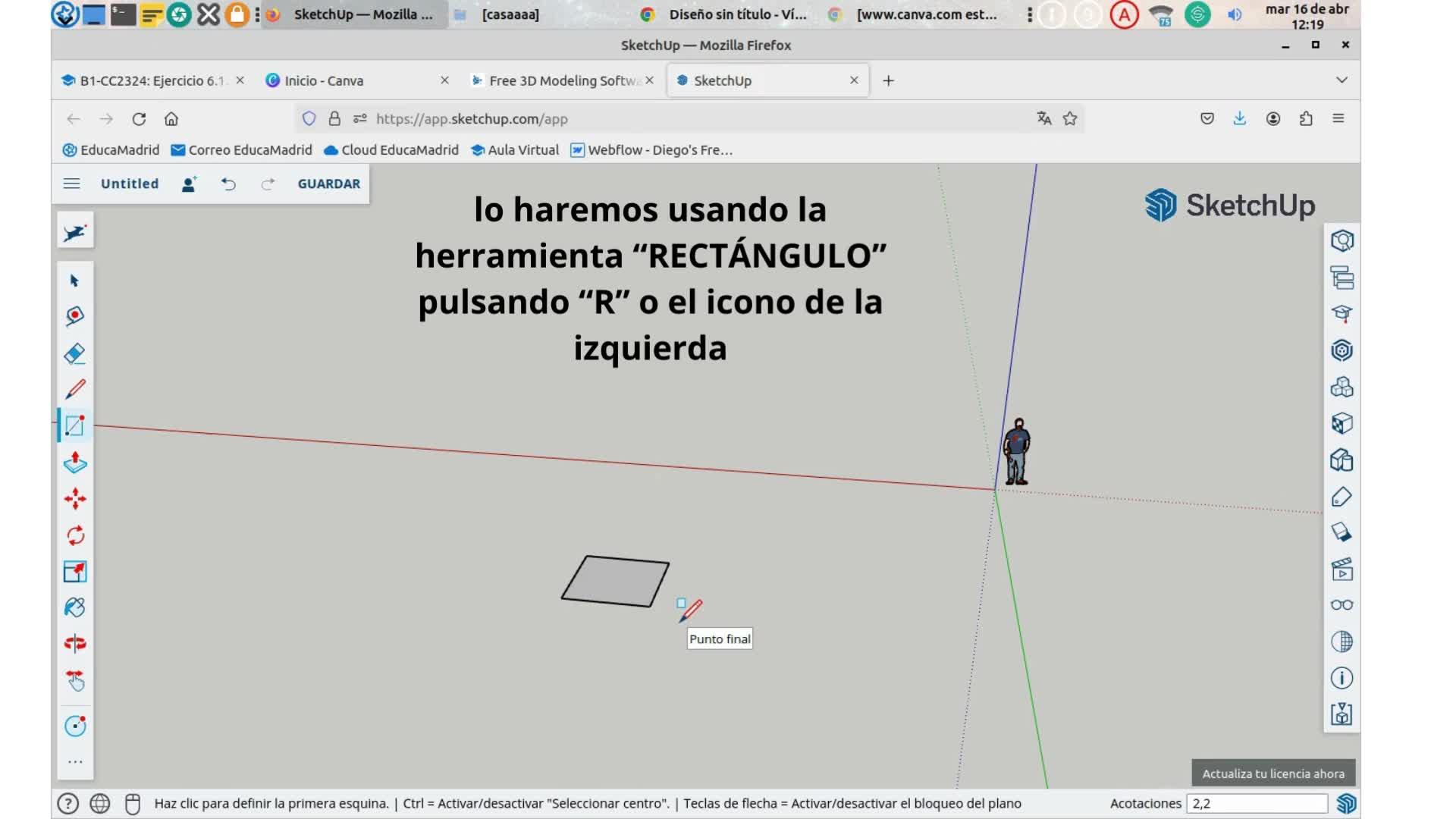The width and height of the screenshot is (1456, 819).
Task: Select the Rotate tool
Action: pyautogui.click(x=74, y=535)
